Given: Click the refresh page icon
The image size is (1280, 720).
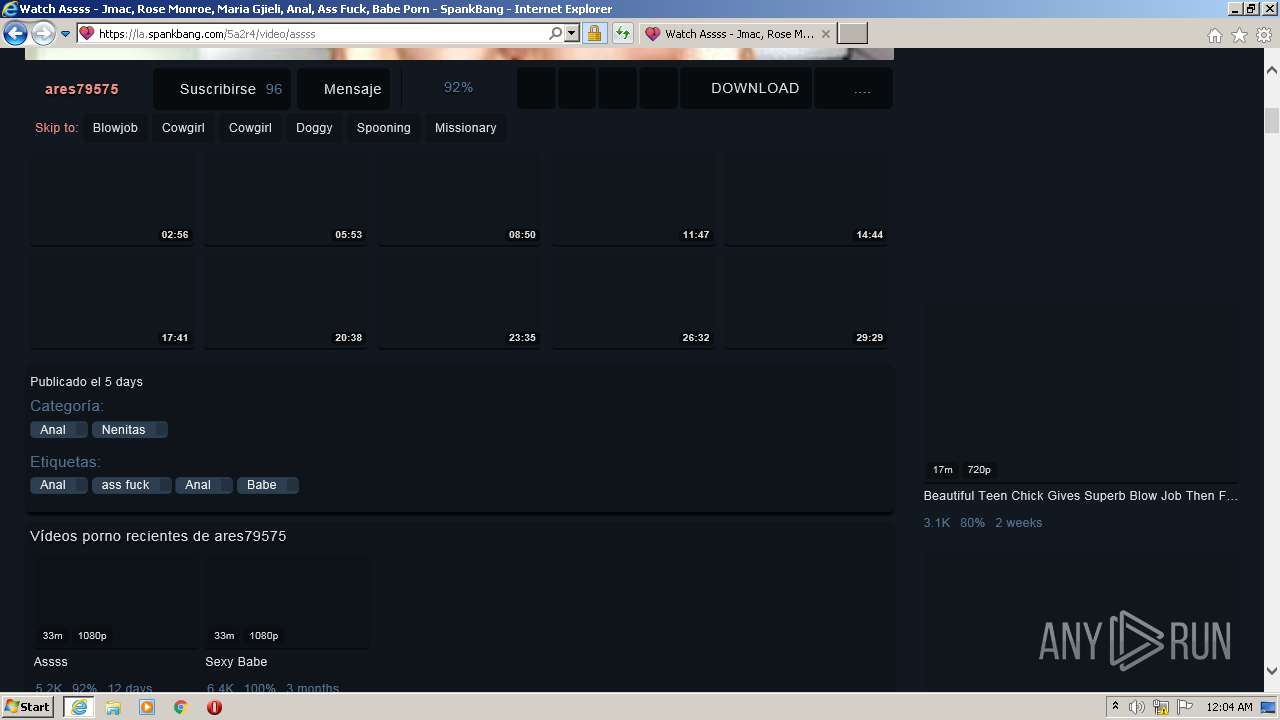Looking at the screenshot, I should (623, 33).
